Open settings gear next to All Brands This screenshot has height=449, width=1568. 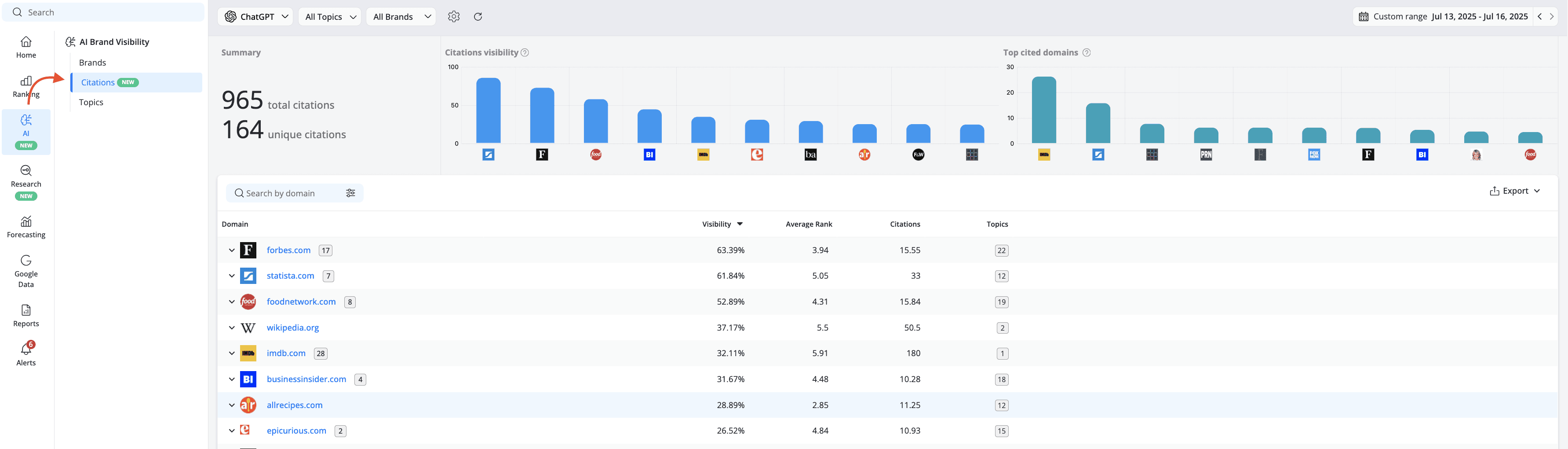click(x=453, y=16)
